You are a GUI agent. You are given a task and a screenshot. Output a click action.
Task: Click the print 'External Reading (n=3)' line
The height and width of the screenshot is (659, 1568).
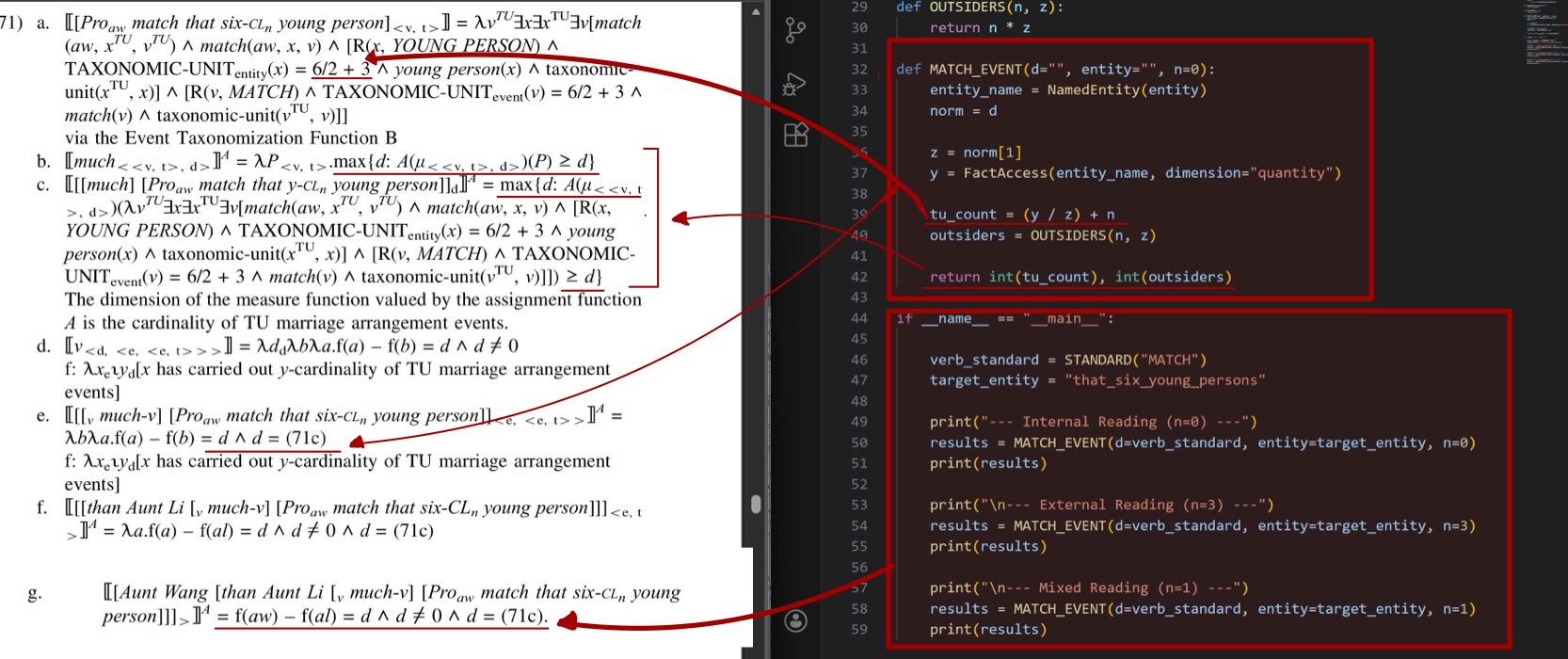(1101, 505)
